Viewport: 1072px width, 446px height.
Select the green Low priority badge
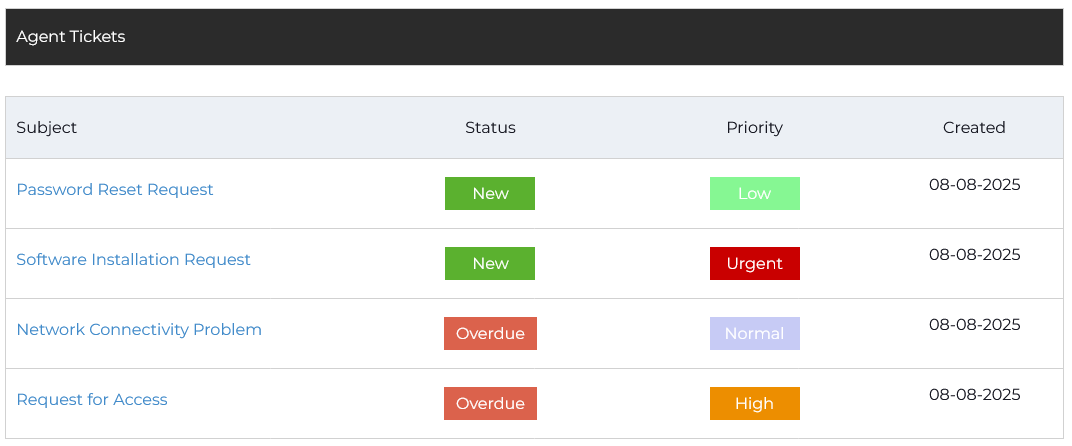(754, 194)
